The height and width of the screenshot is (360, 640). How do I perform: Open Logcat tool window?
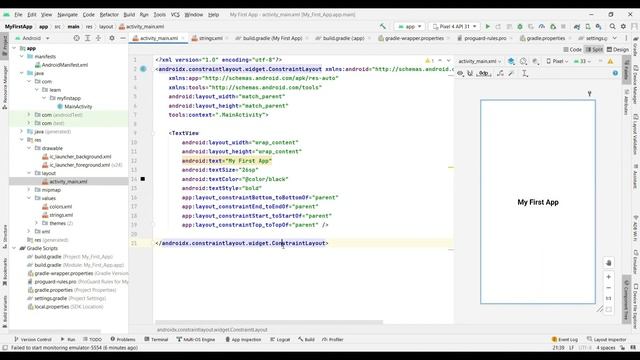click(x=280, y=339)
